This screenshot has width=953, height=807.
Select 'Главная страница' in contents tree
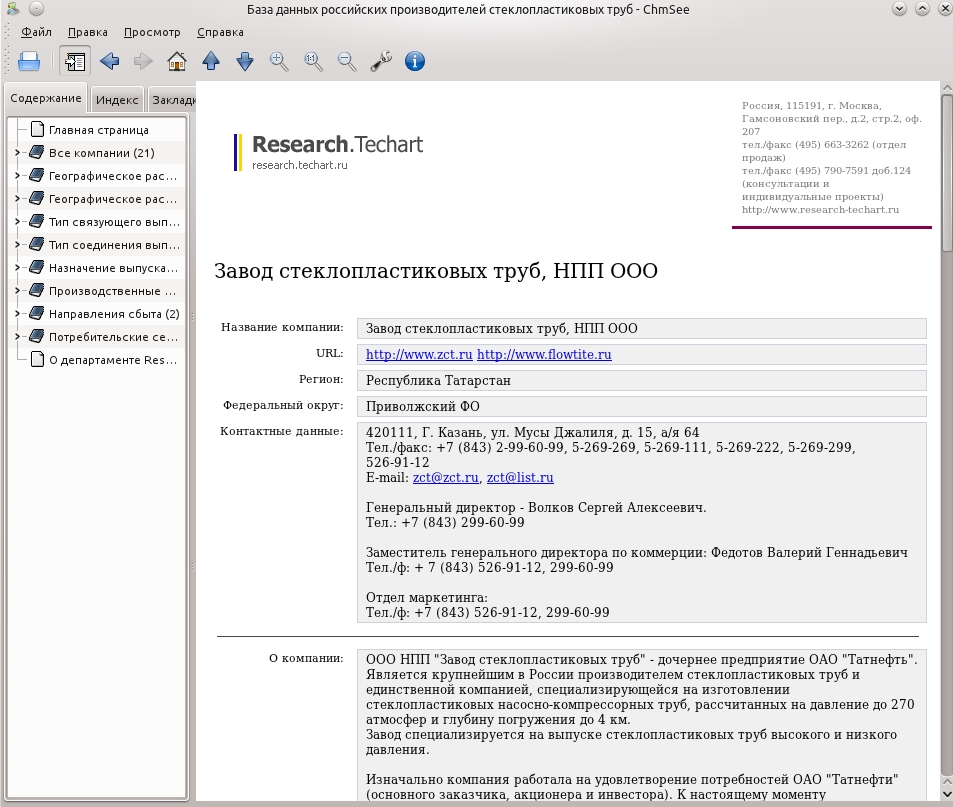[x=98, y=130]
